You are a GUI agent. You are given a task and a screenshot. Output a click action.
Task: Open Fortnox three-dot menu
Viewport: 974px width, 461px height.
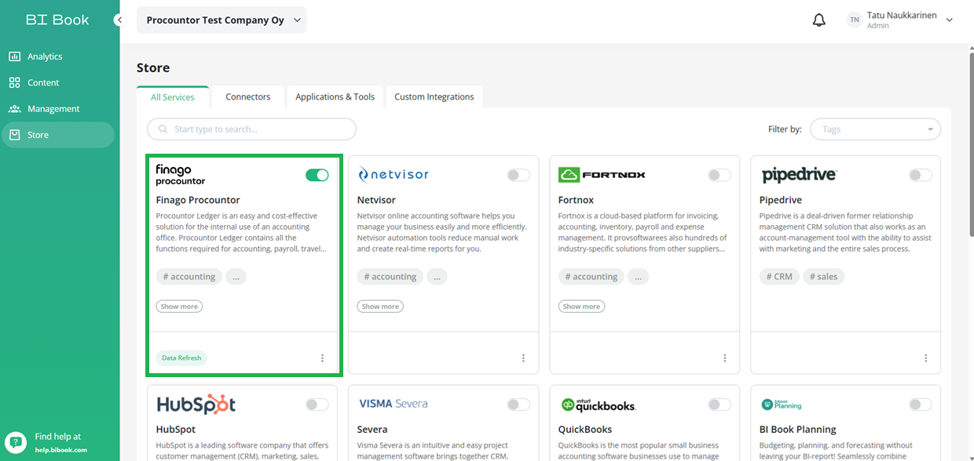tap(724, 358)
